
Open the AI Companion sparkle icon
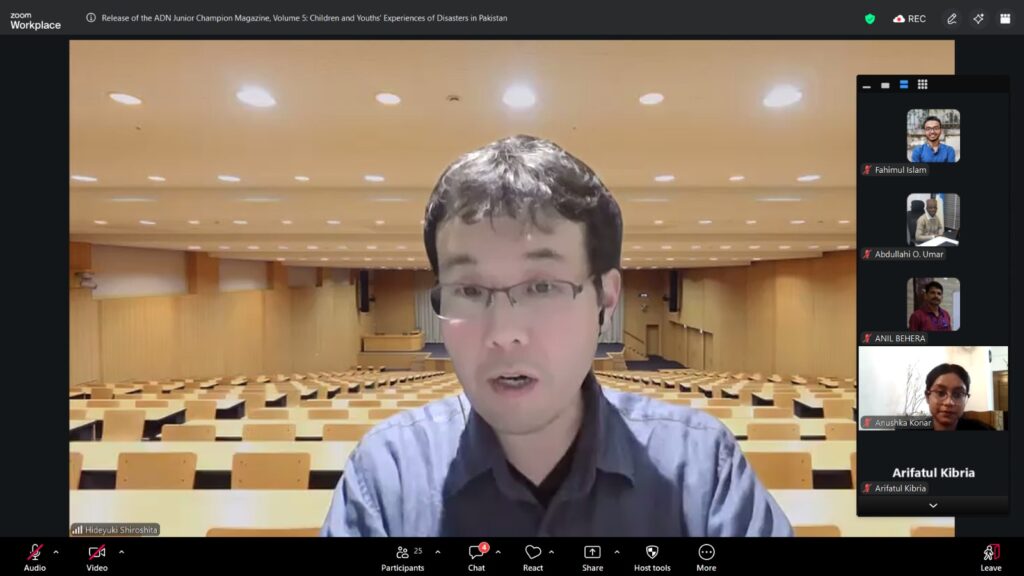978,18
